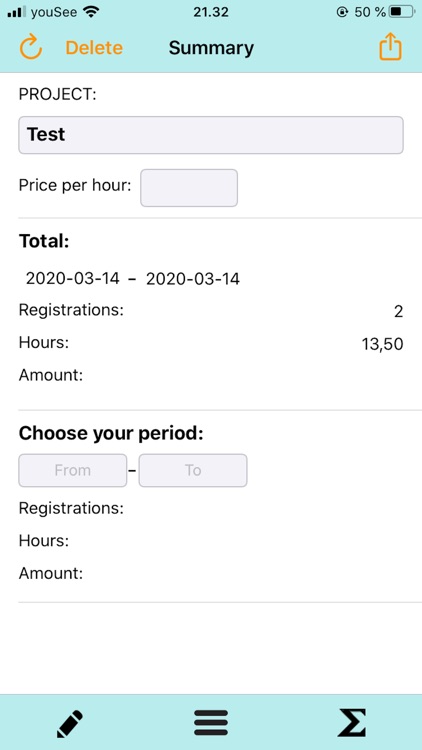
Task: Tap the total hours value 13,50
Action: (382, 344)
